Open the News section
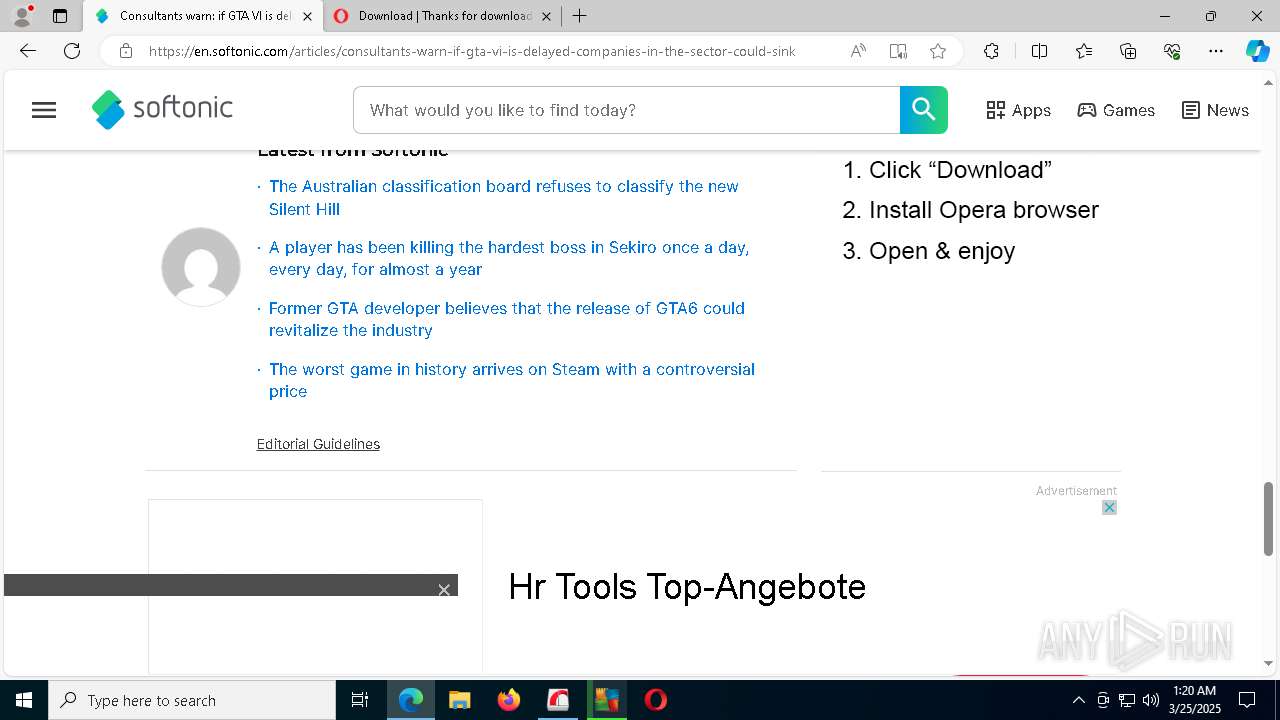Screen dimensions: 1280x720 tap(1215, 110)
